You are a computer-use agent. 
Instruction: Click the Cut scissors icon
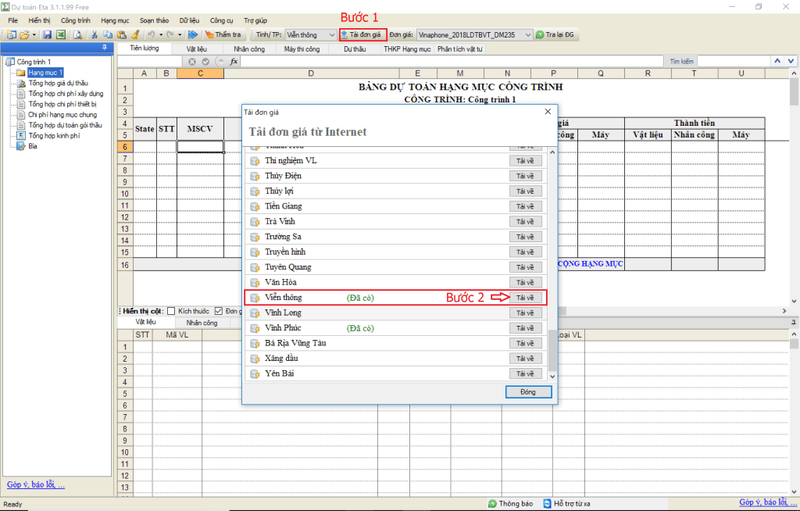coord(94,35)
